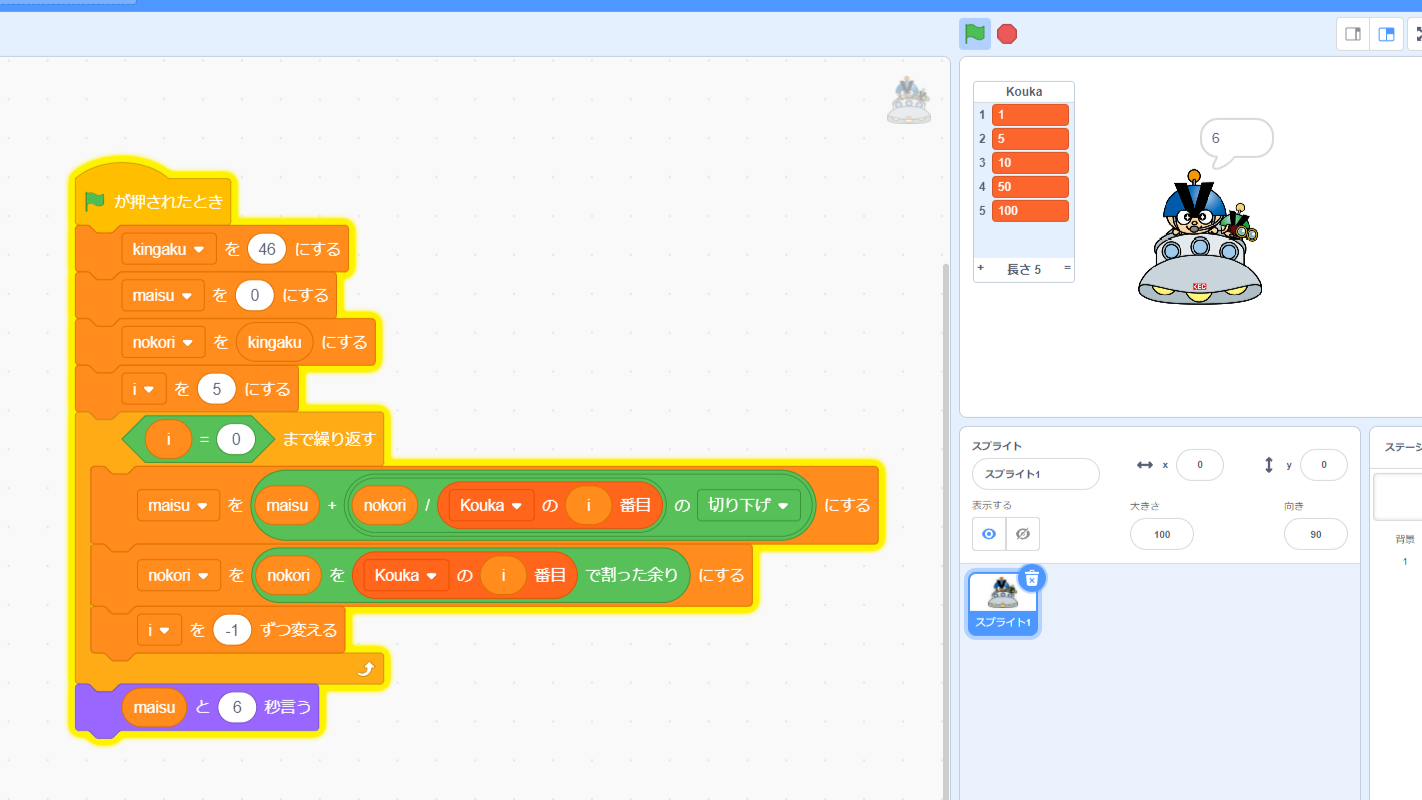Open the i variable dropdown set to 5
Image resolution: width=1422 pixels, height=800 pixels.
pos(144,389)
